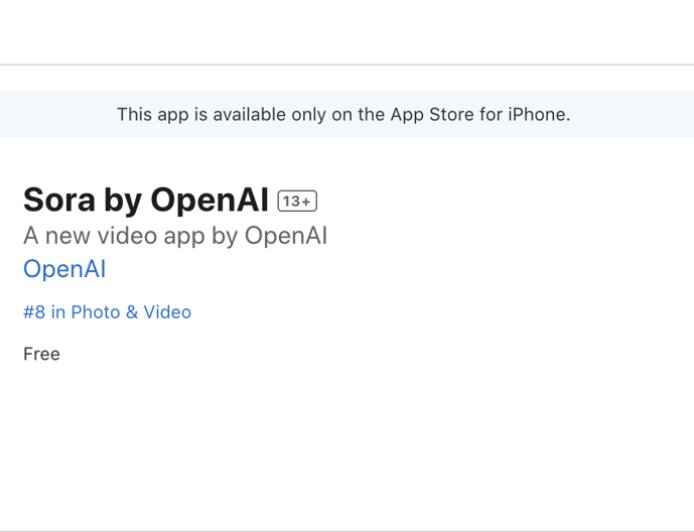The height and width of the screenshot is (532, 694).
Task: Click the divider line above the banner
Action: [347, 65]
